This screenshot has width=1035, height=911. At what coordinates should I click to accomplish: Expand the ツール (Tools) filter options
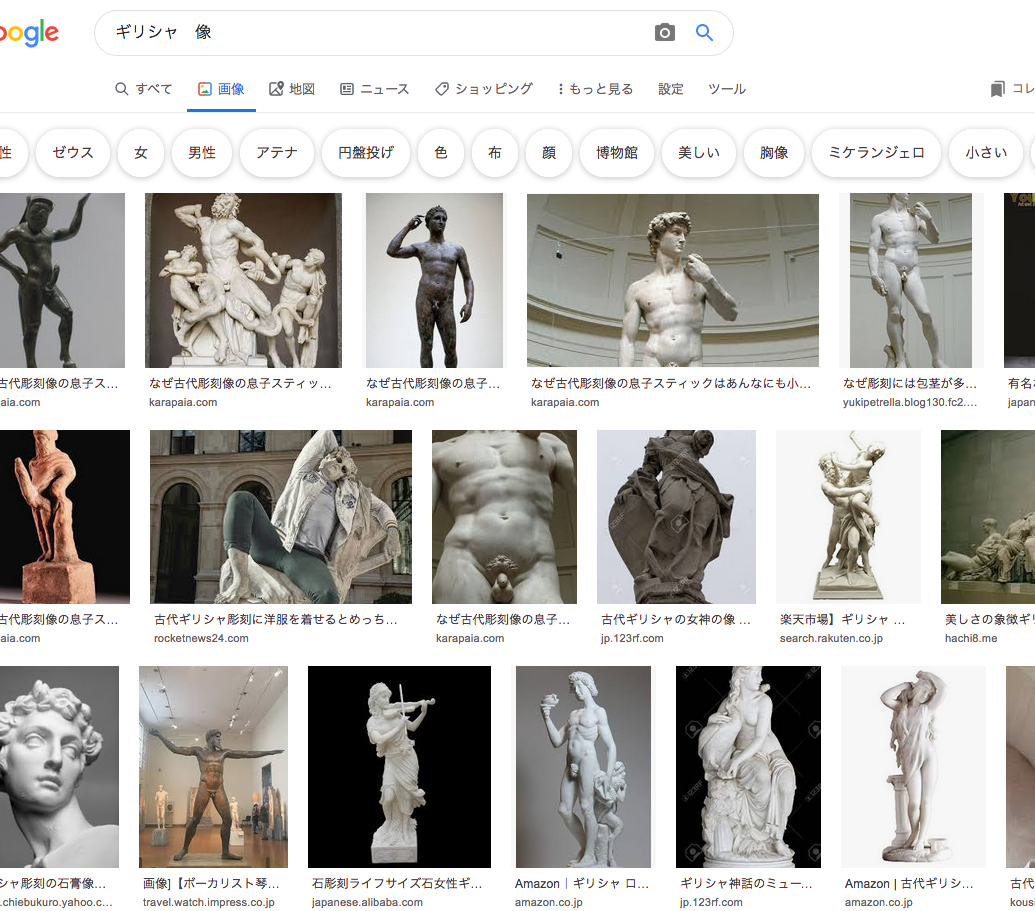[727, 89]
